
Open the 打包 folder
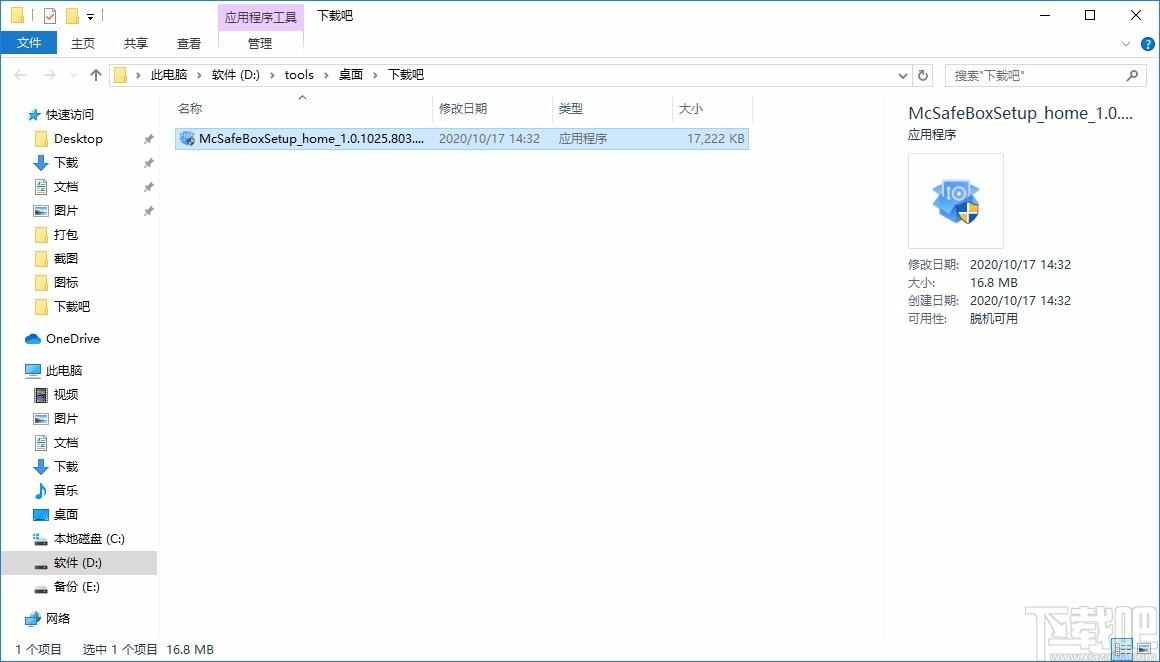pyautogui.click(x=66, y=234)
